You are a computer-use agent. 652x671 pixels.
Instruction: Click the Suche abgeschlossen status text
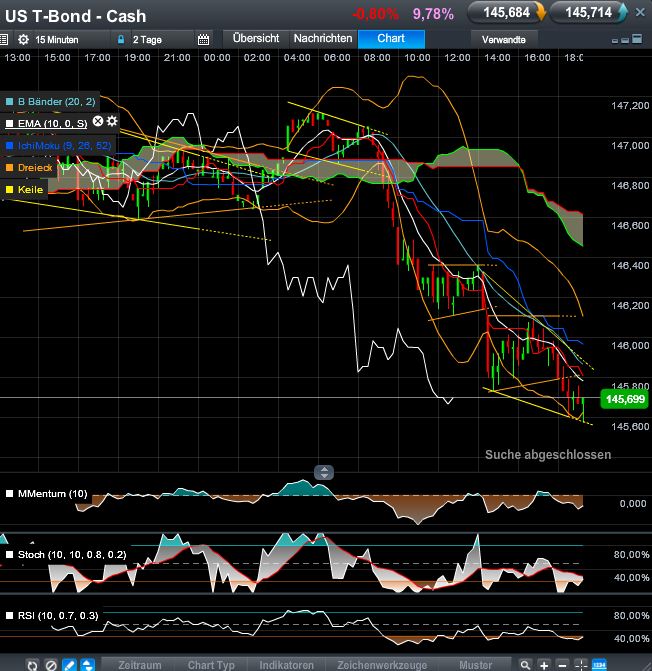(x=548, y=454)
